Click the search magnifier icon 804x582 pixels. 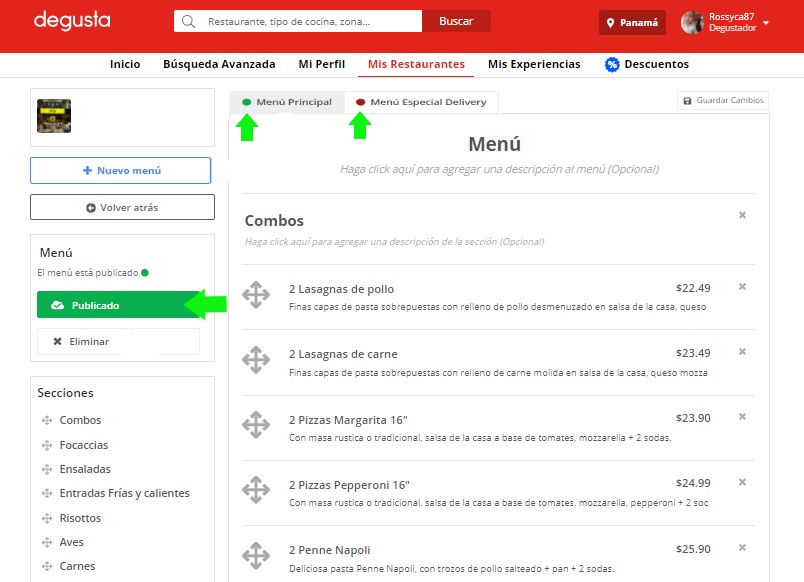tap(188, 22)
